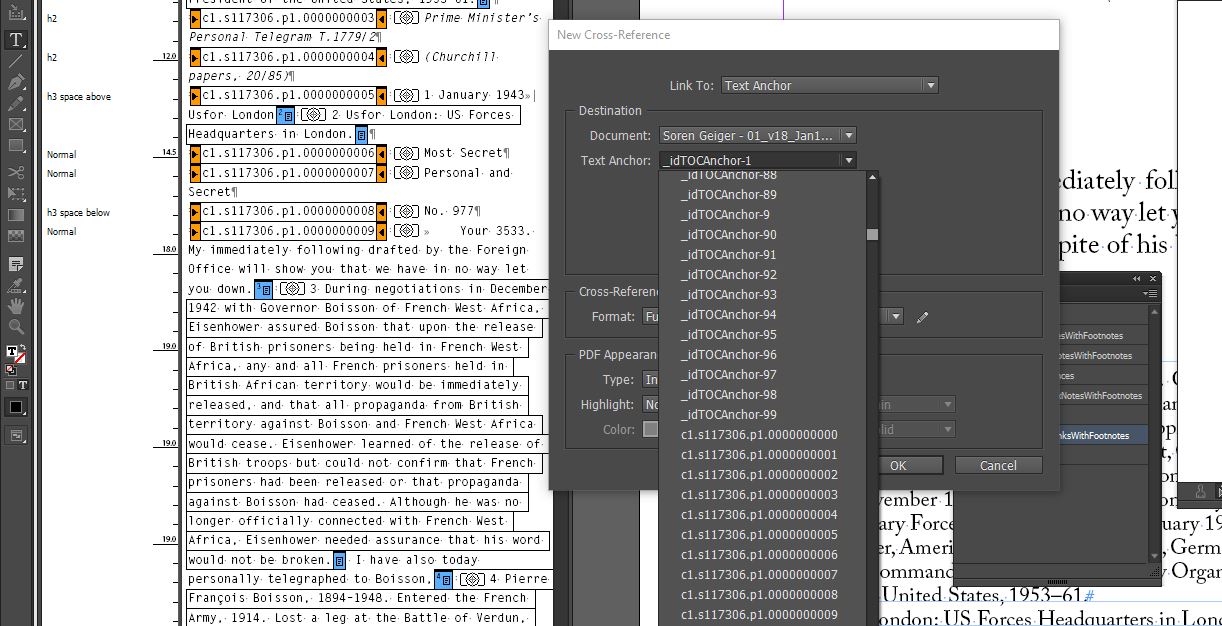Open the Highlight dropdown
This screenshot has height=626, width=1222.
coord(652,405)
